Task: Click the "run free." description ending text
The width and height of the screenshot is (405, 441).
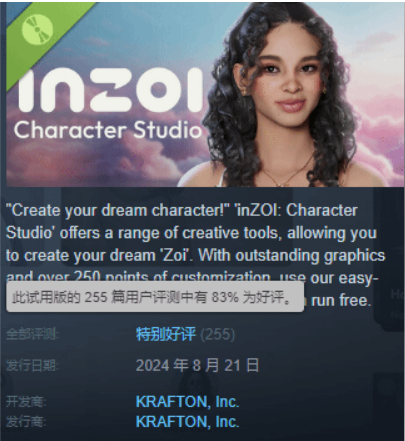Action: [x=341, y=300]
